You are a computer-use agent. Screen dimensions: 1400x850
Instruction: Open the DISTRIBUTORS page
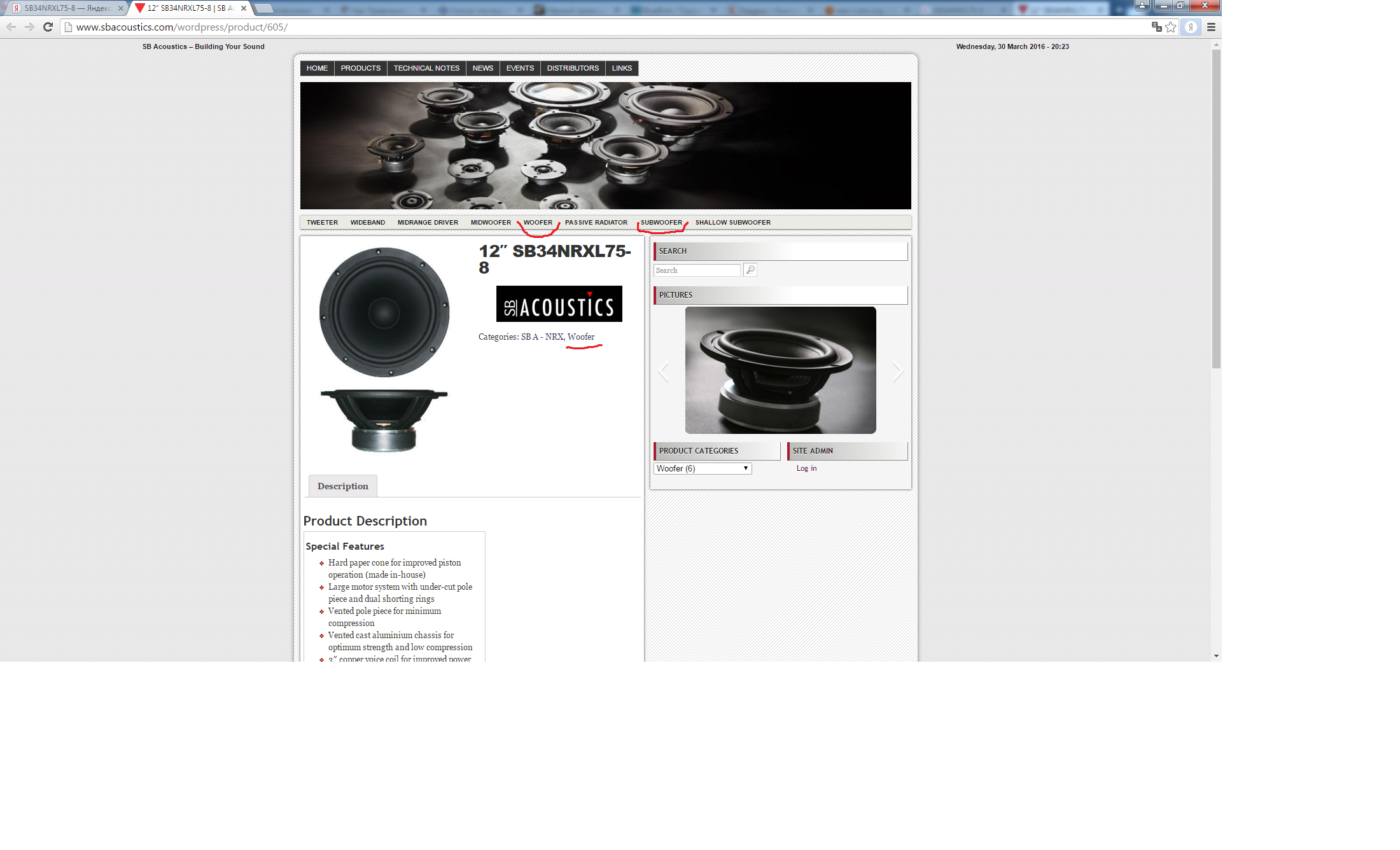point(573,68)
